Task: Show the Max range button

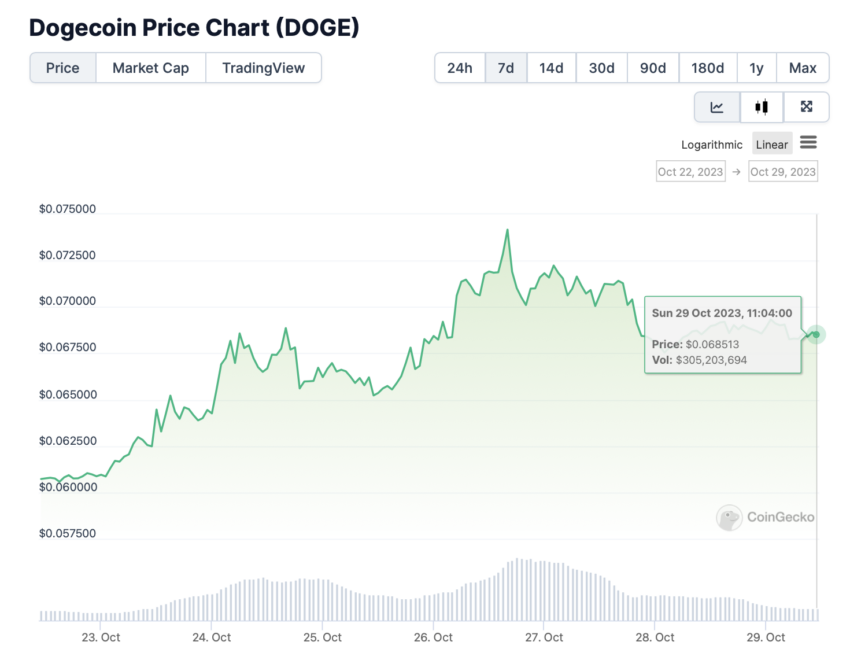Action: point(803,68)
